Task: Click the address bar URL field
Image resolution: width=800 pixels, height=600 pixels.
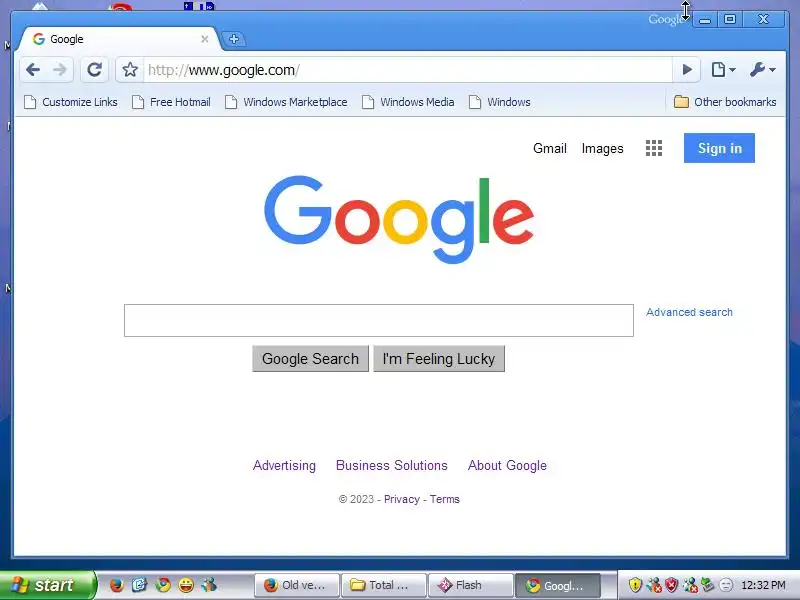Action: (x=408, y=70)
